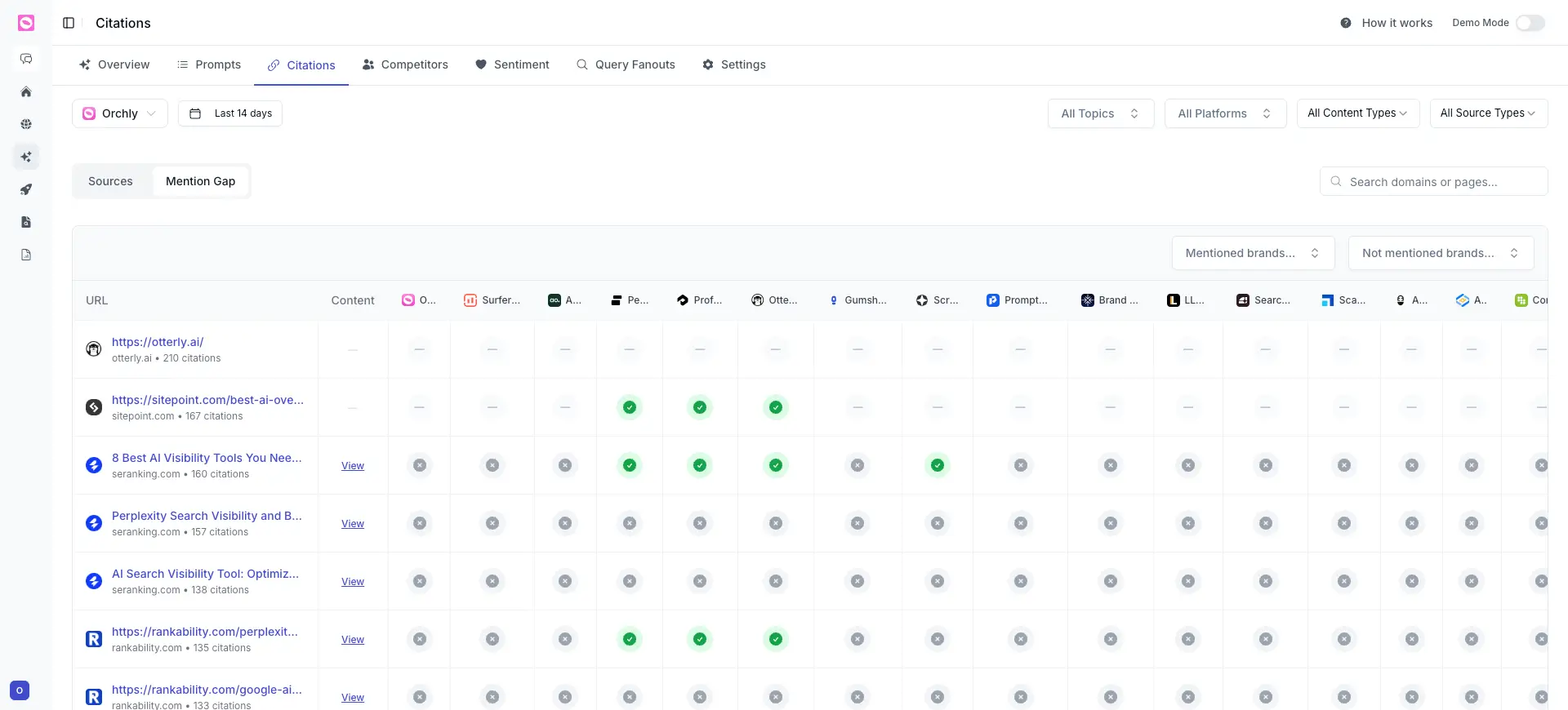Viewport: 1568px width, 710px height.
Task: Click the rankability perplexity row favicon
Action: coord(94,639)
